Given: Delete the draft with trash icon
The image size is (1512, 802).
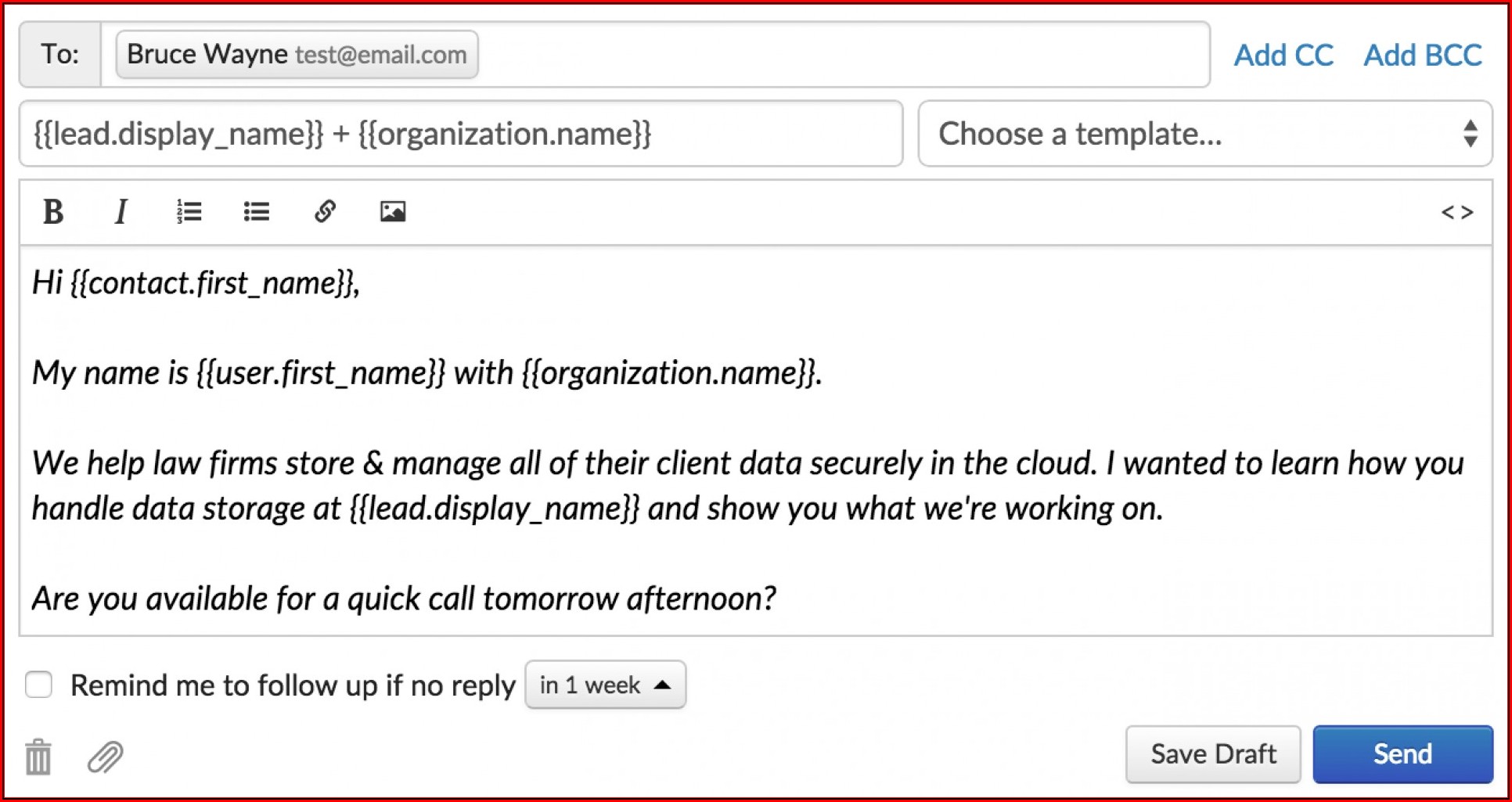Looking at the screenshot, I should 38,757.
